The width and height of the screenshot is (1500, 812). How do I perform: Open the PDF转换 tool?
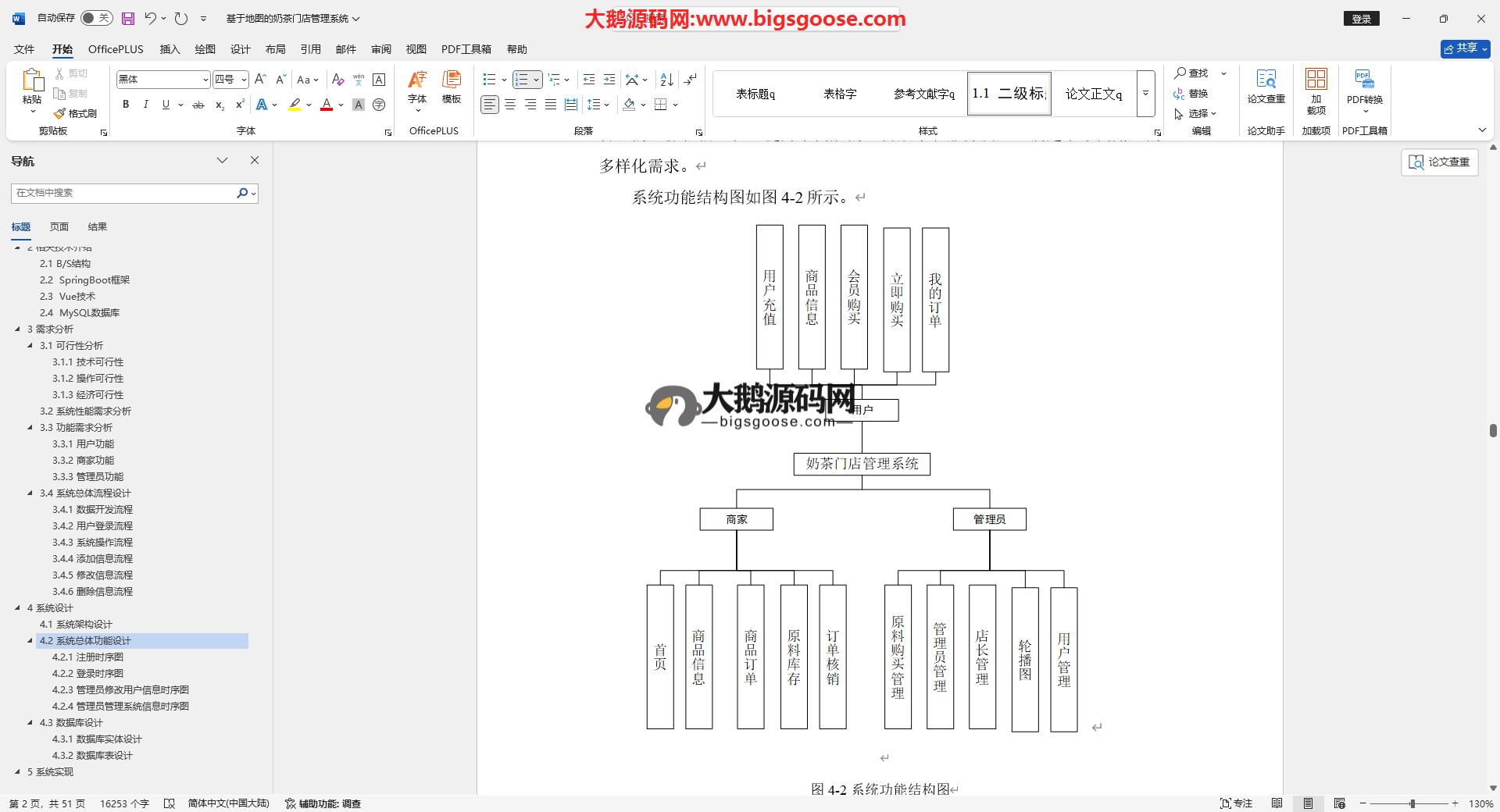pos(1364,87)
